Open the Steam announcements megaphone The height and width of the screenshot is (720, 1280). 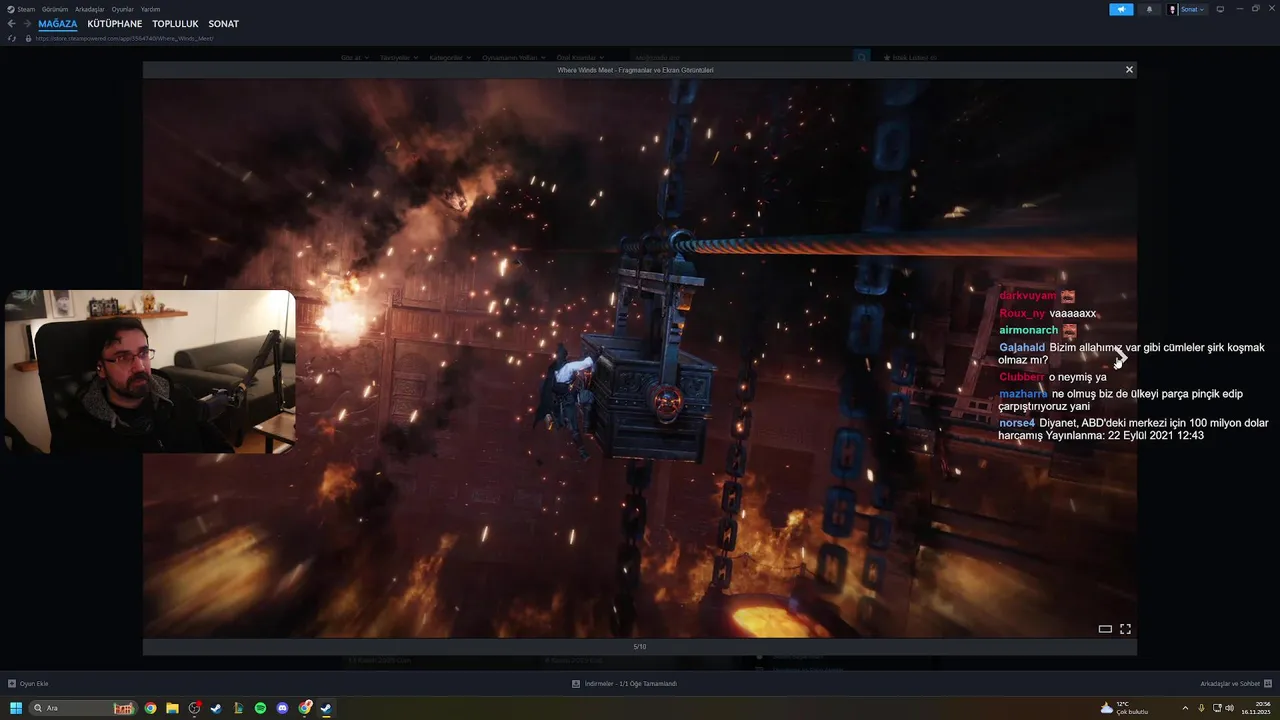point(1121,9)
